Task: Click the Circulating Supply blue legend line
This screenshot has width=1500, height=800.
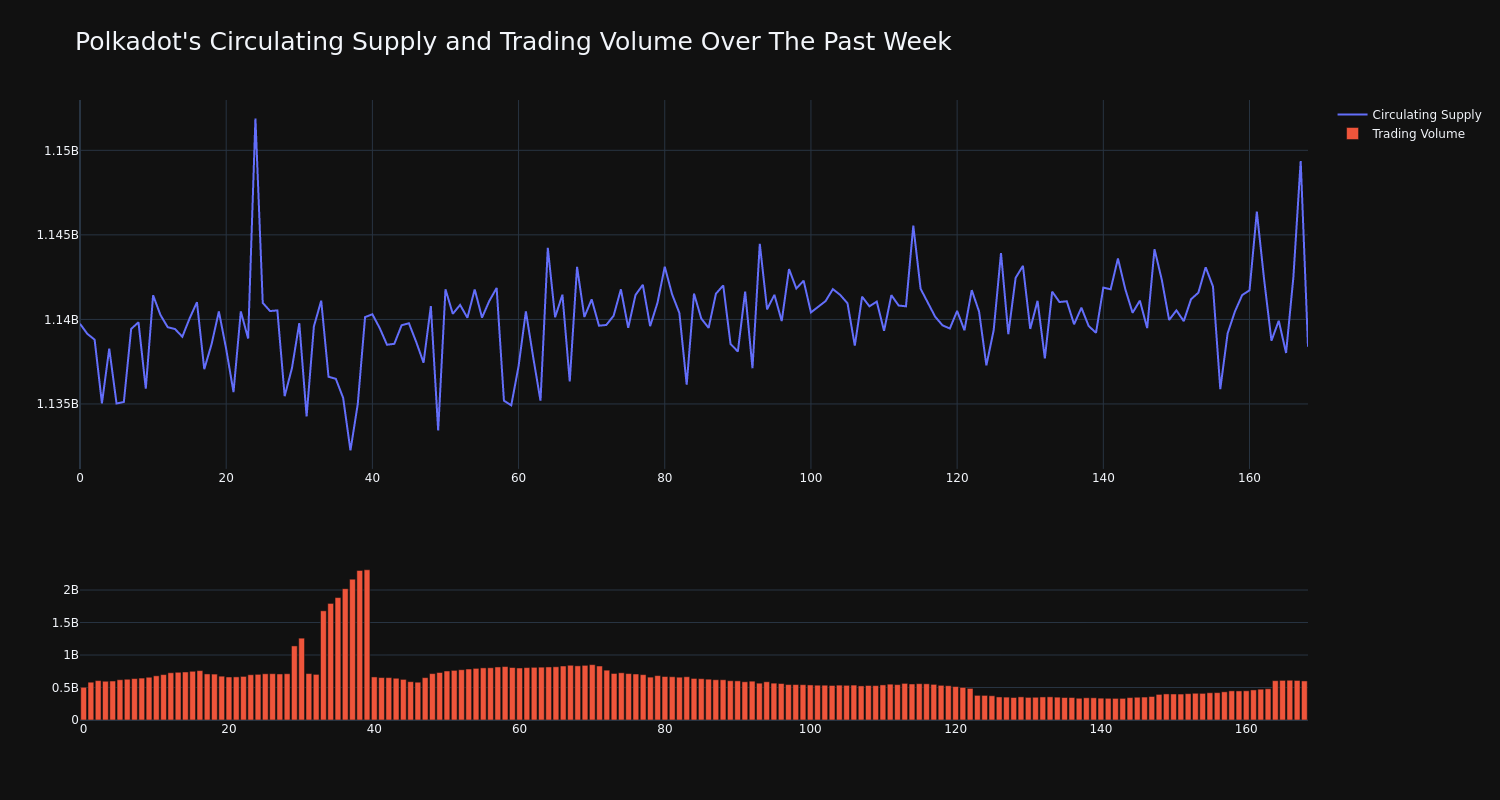Action: [x=1352, y=115]
